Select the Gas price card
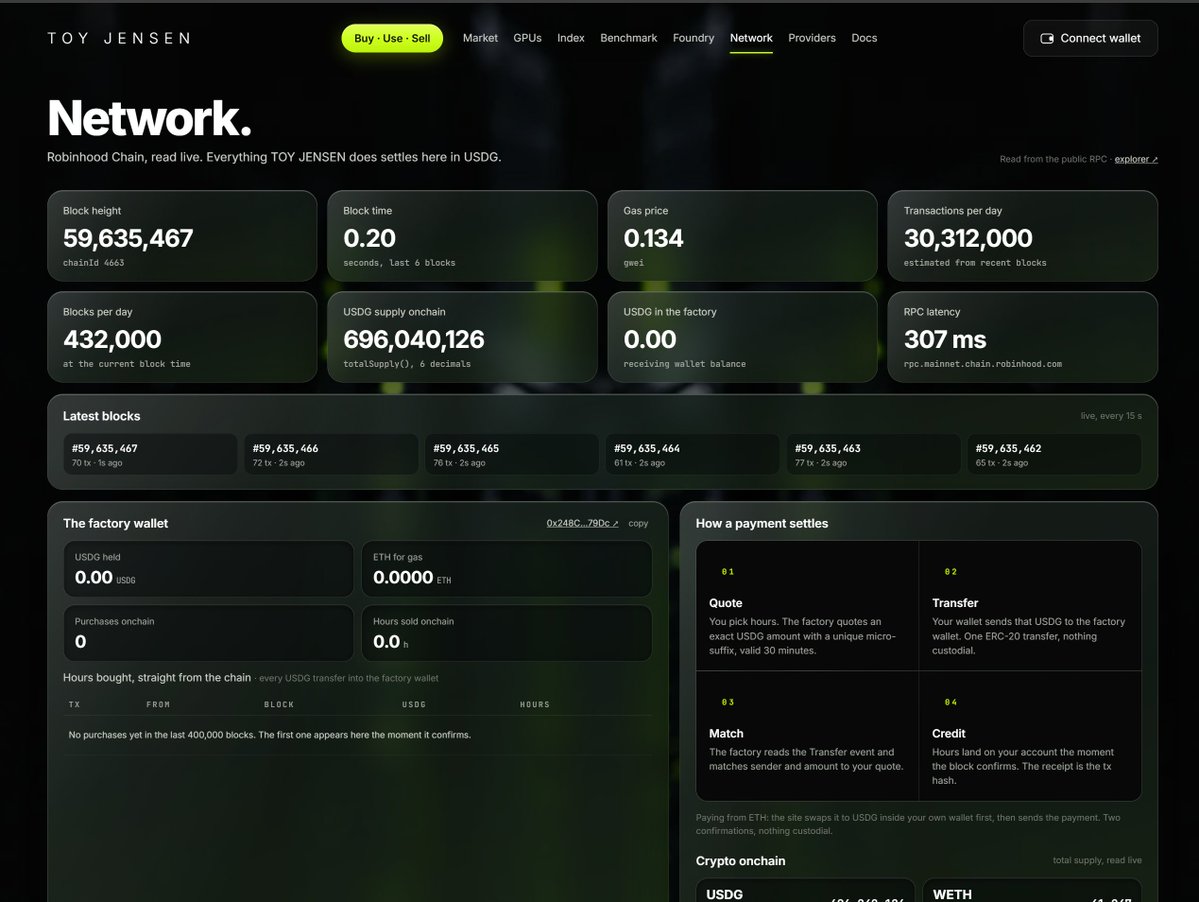The width and height of the screenshot is (1199, 902). 742,236
